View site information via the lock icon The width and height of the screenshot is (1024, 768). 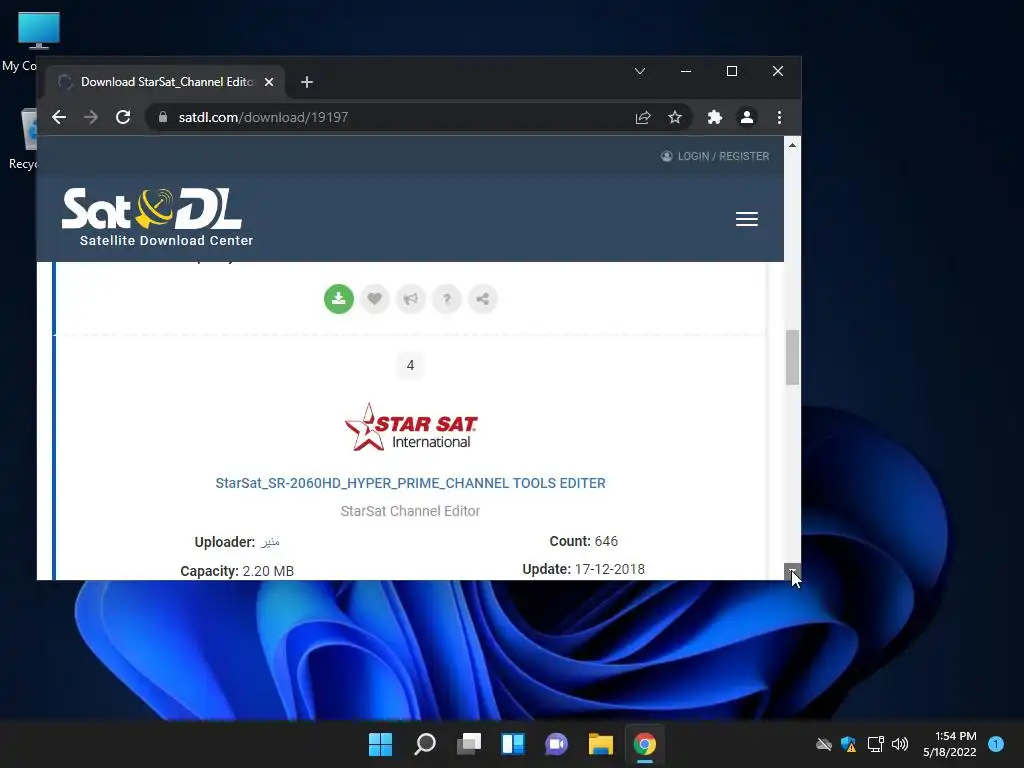click(x=163, y=117)
